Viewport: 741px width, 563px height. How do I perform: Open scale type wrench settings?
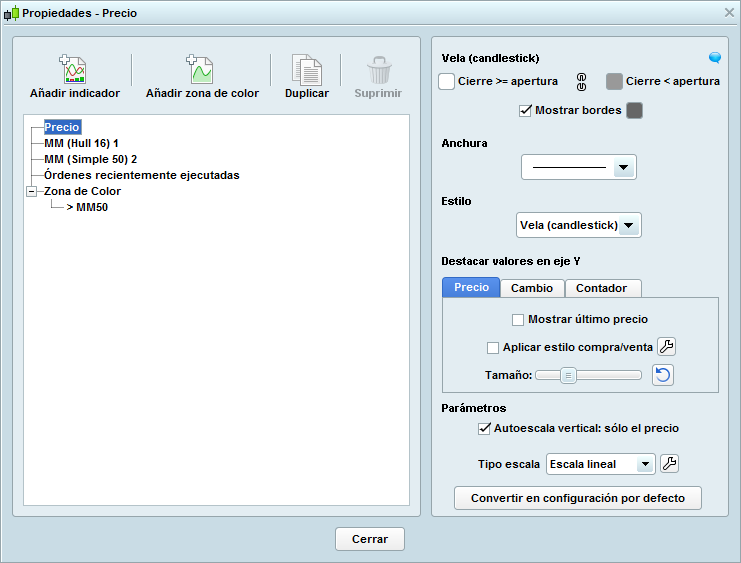pos(670,463)
